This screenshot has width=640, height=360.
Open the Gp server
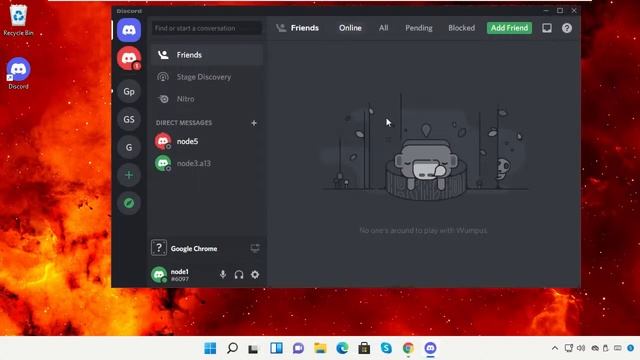point(129,91)
